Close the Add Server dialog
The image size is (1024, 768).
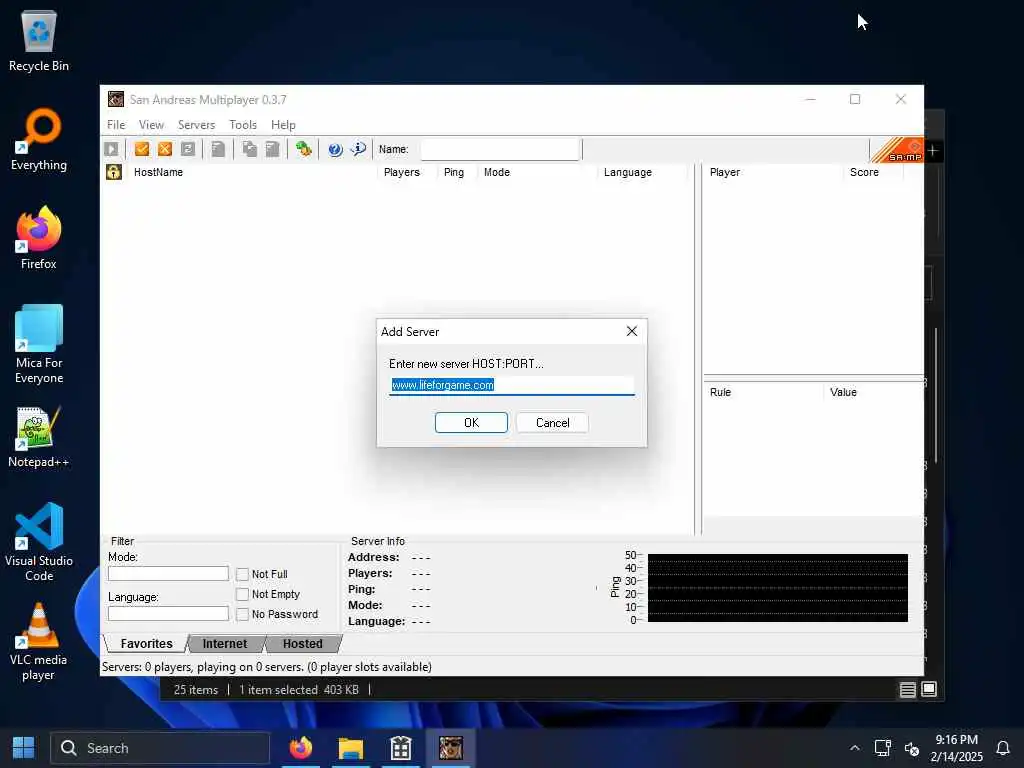632,331
